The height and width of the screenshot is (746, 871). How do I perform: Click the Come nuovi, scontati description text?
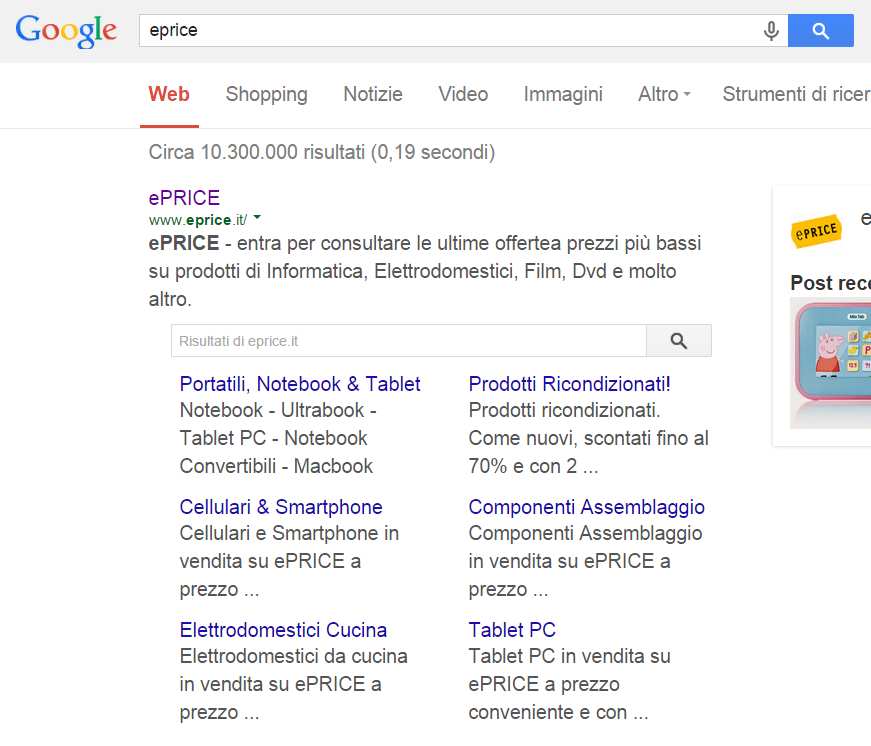(x=589, y=438)
